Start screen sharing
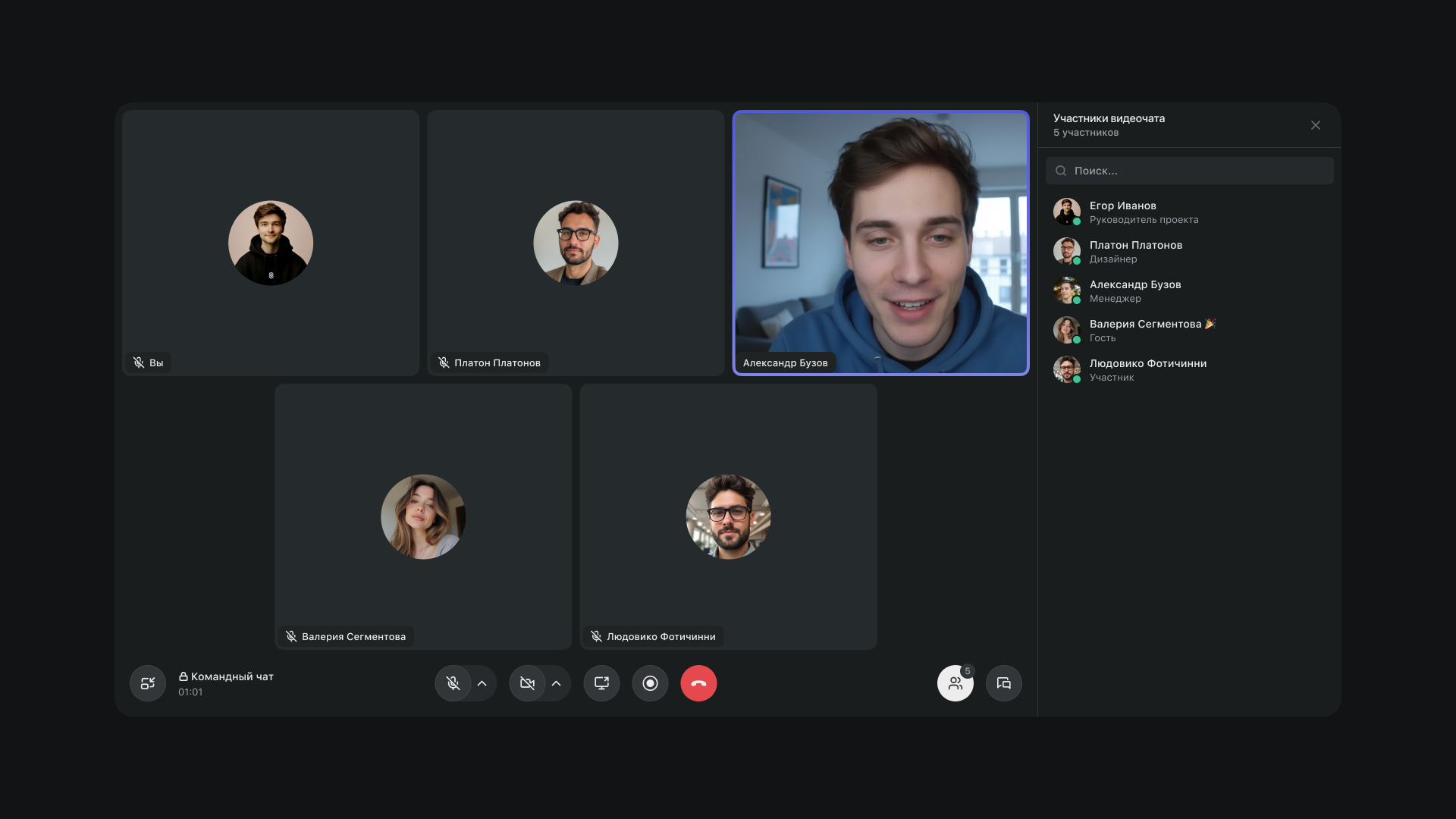Viewport: 1456px width, 819px height. (x=601, y=683)
